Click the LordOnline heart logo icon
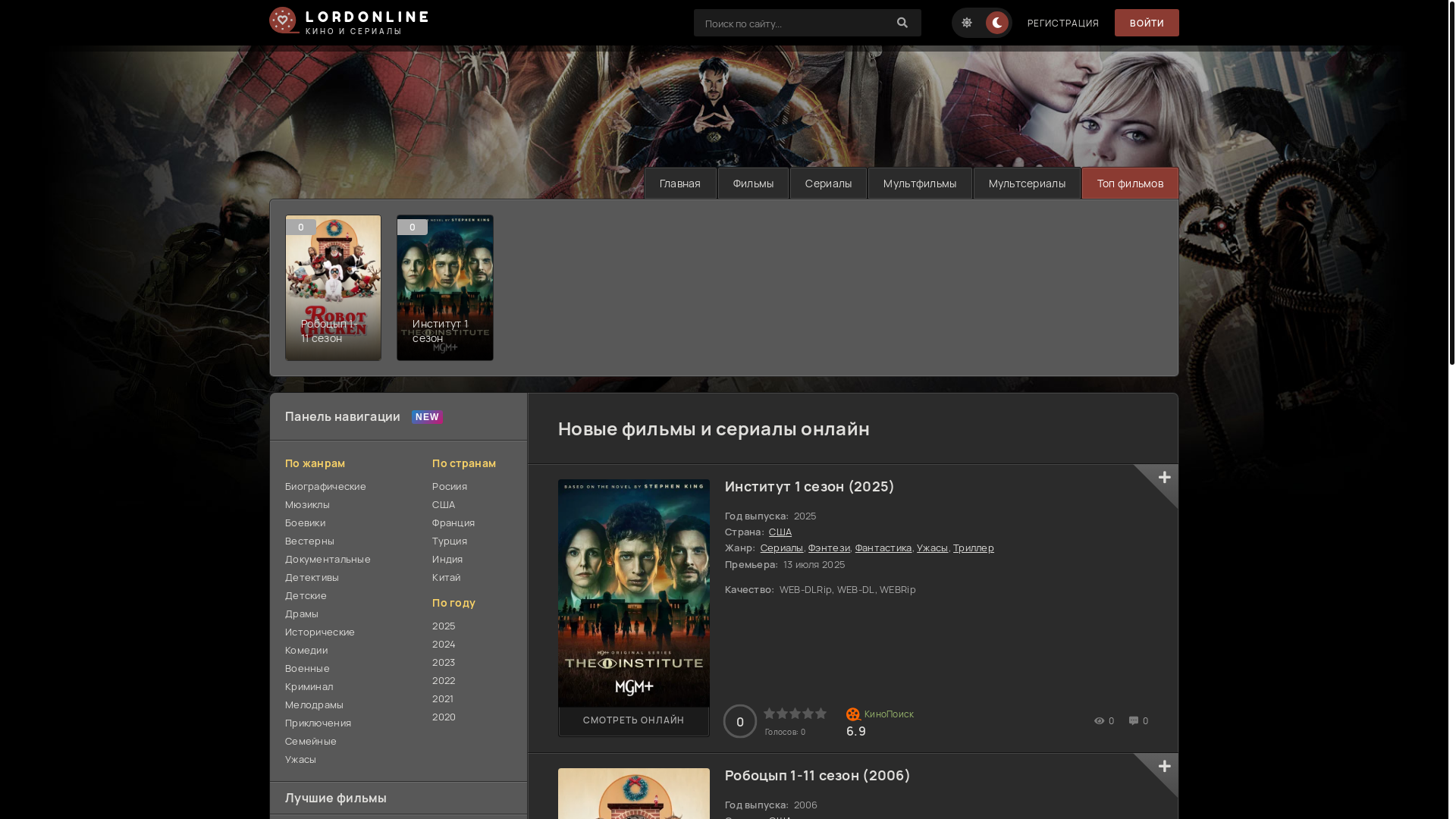The height and width of the screenshot is (819, 1456). pyautogui.click(x=284, y=21)
